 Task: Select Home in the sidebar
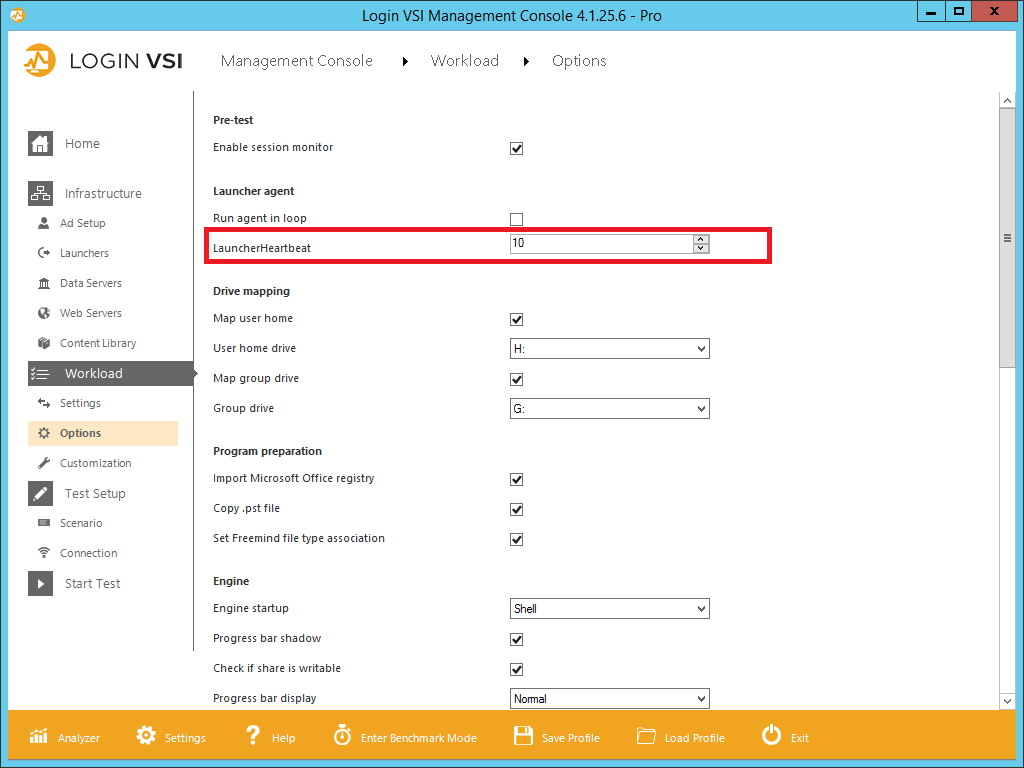point(82,144)
